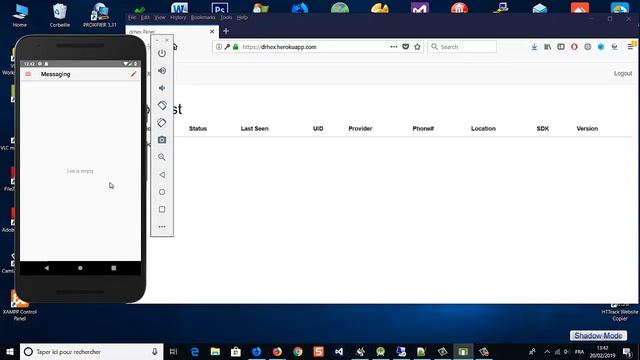Click the Provider column header
This screenshot has height=360, width=640.
point(360,129)
